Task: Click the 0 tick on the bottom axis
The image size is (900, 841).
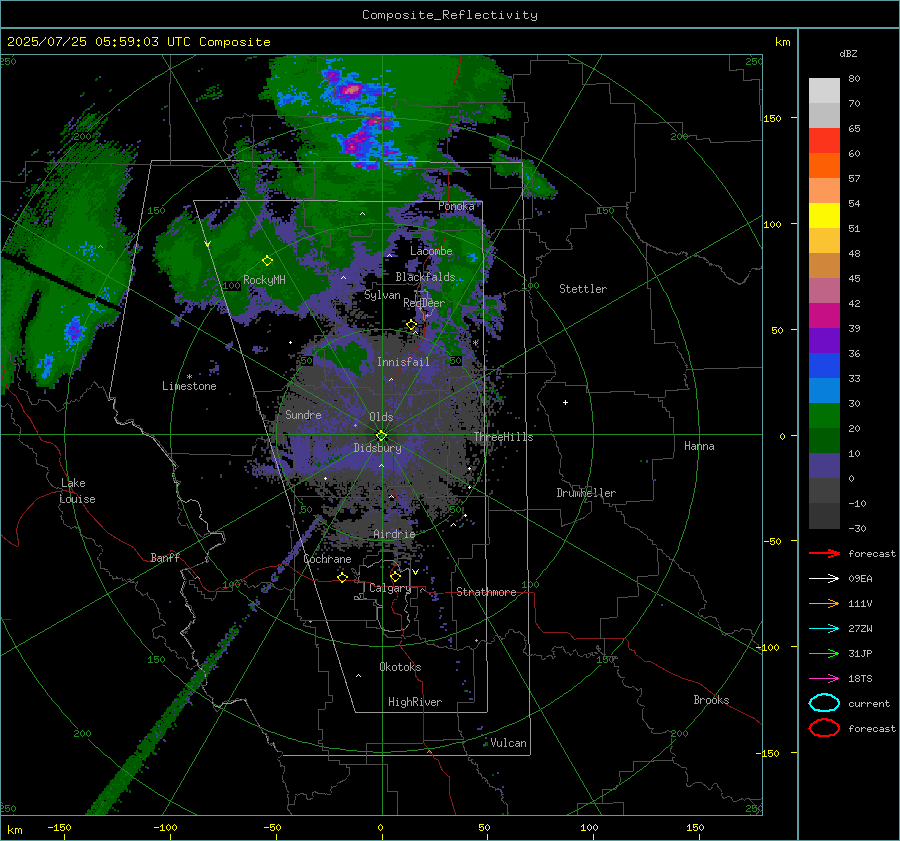Action: 380,827
